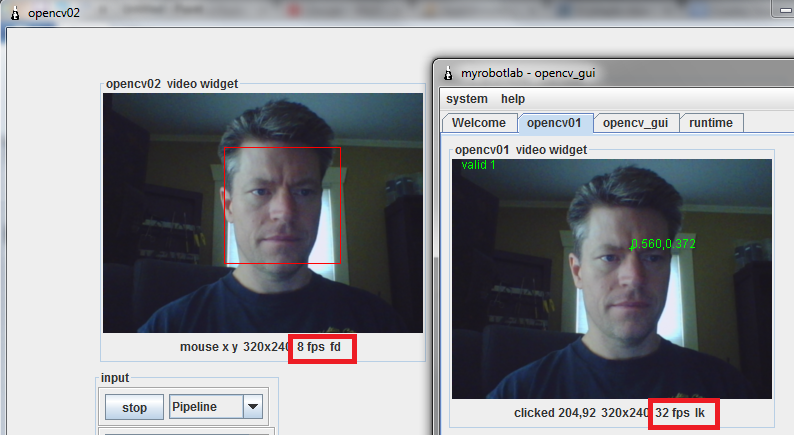Screen dimensions: 794x435
Task: Click the 'opencv02 video widget' panel title
Action: 172,84
